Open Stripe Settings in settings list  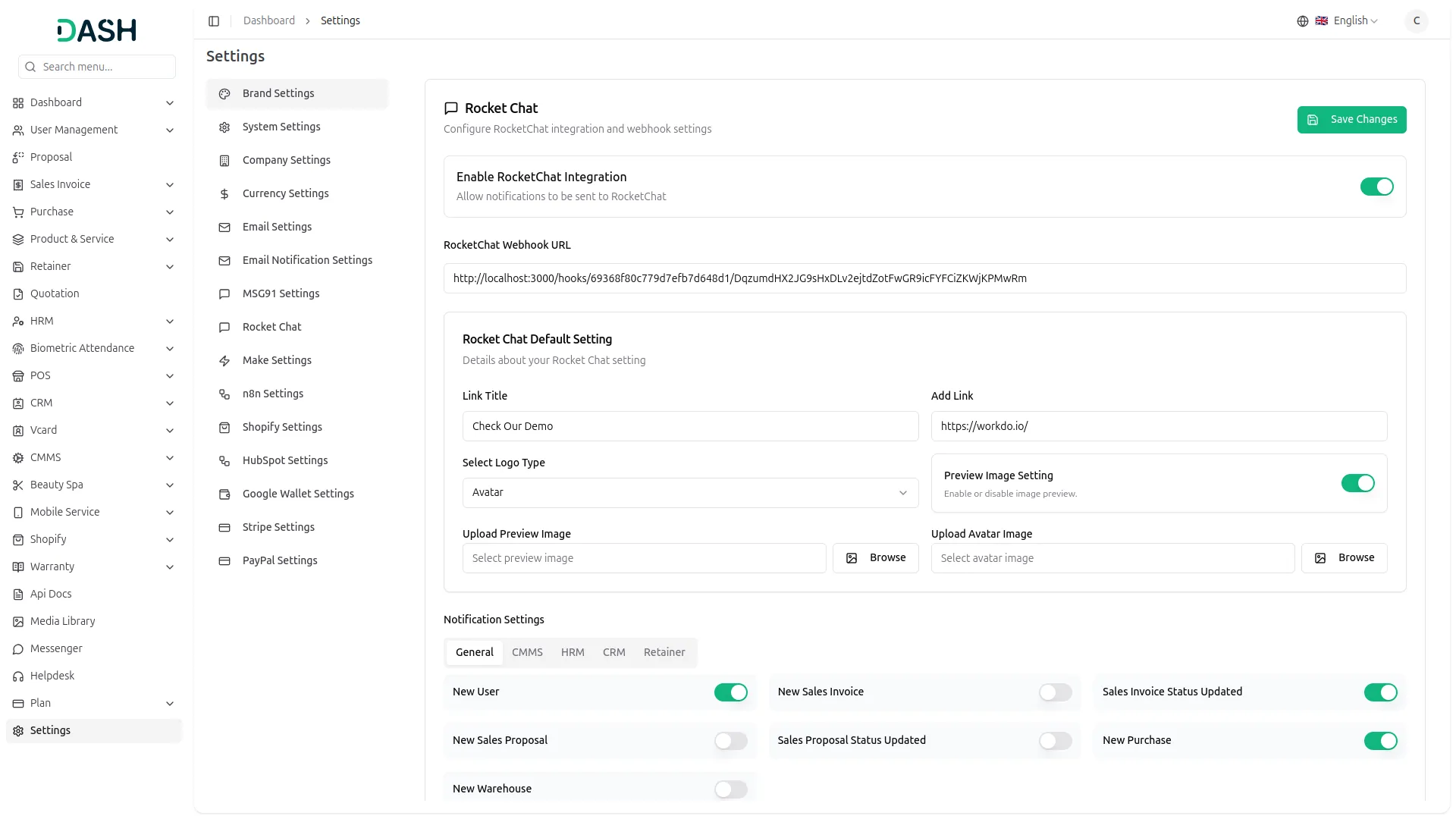pyautogui.click(x=278, y=528)
